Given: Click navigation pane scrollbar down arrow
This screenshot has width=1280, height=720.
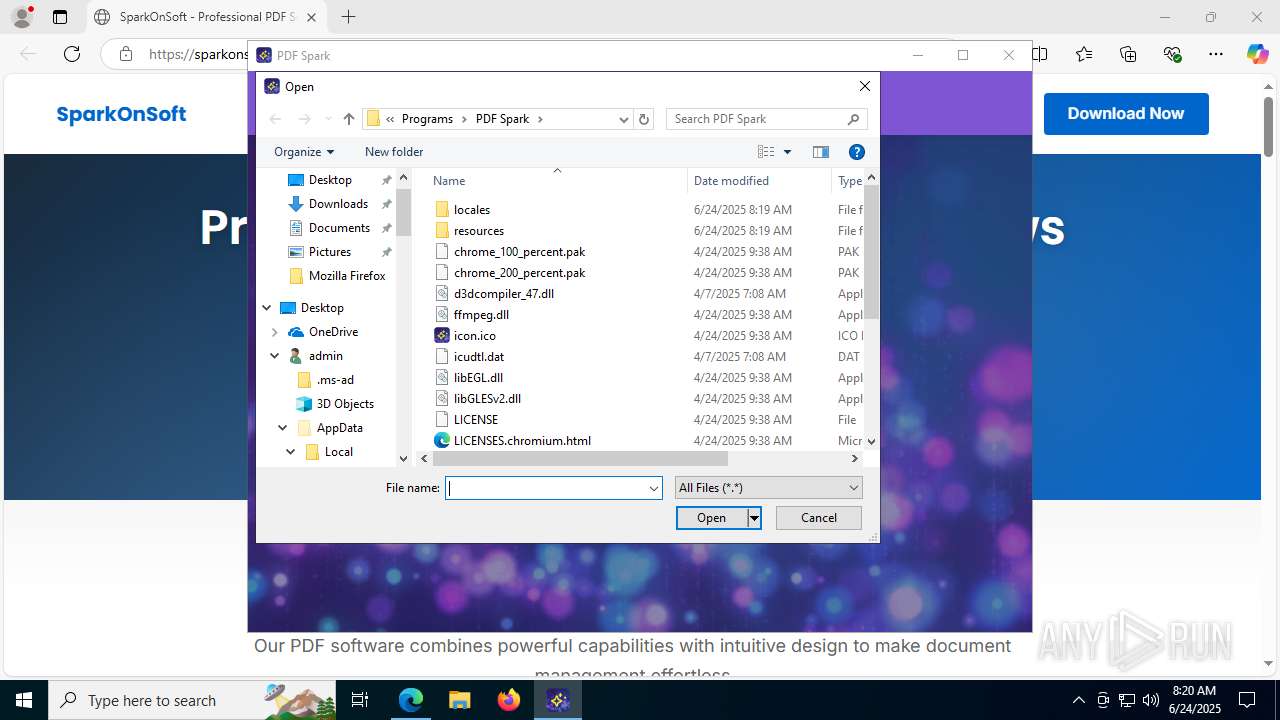Looking at the screenshot, I should (404, 458).
